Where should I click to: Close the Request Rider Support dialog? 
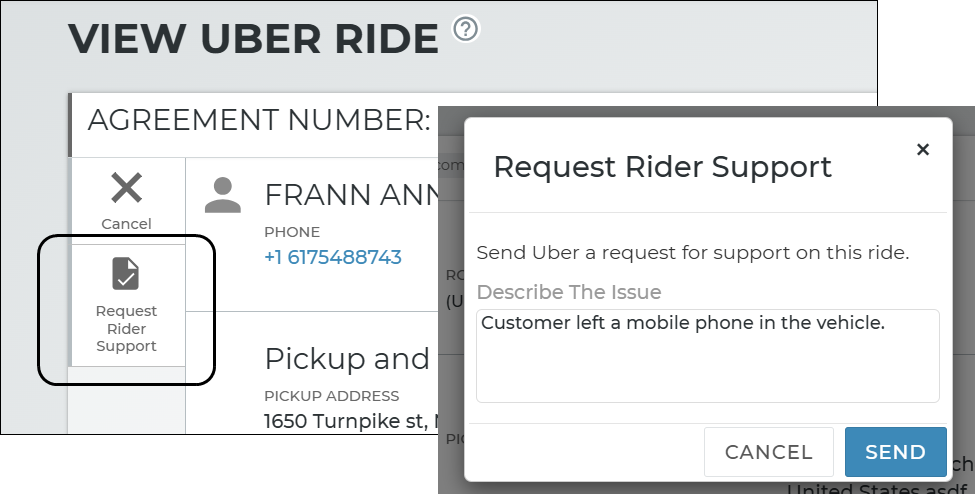click(x=923, y=150)
